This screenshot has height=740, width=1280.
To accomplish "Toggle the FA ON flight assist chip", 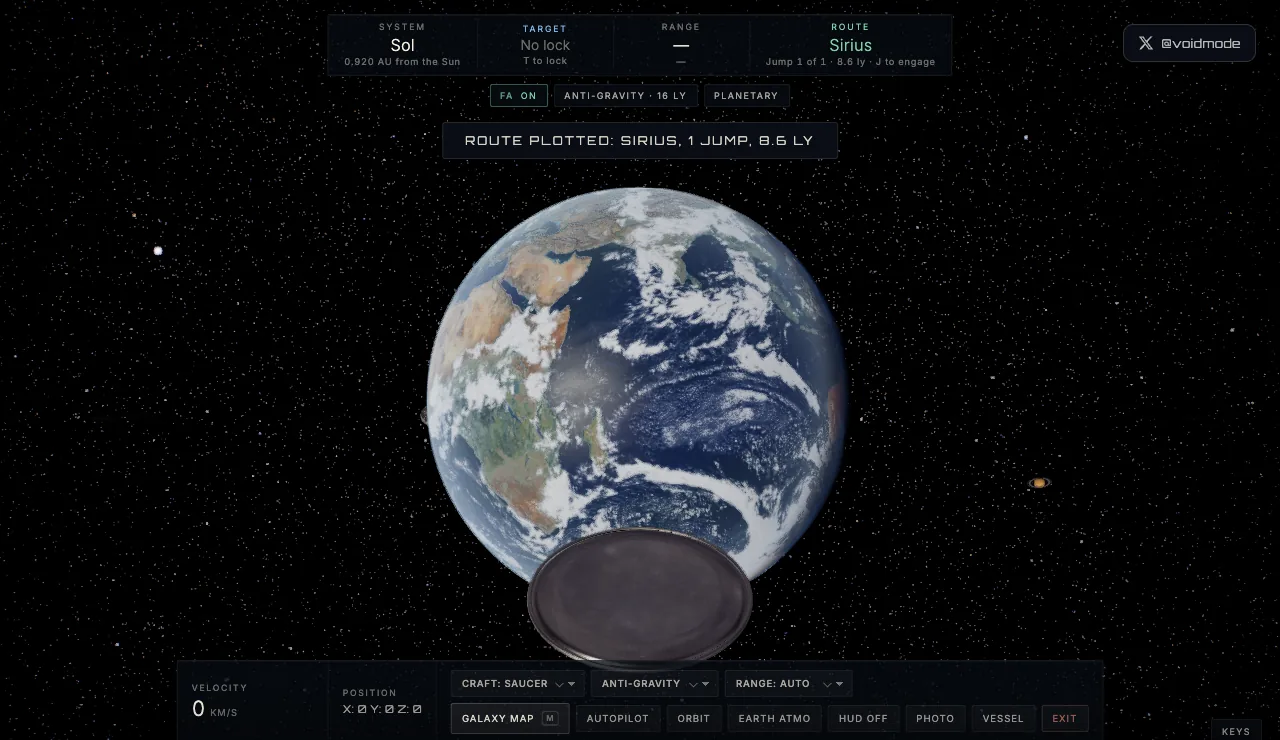I will (x=518, y=96).
